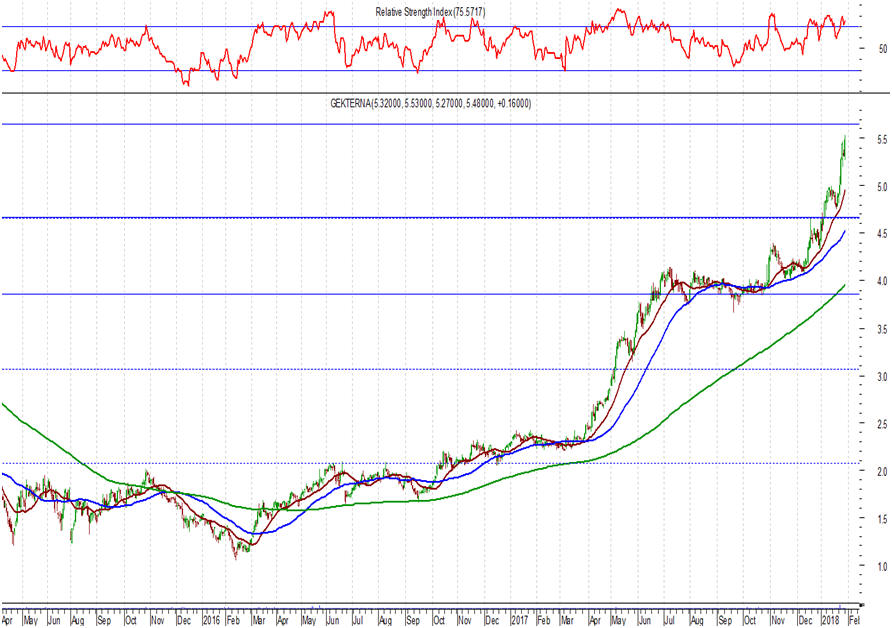Screen dimensions: 892x628
Task: Click the 2018 year label on date axis
Action: [x=831, y=620]
